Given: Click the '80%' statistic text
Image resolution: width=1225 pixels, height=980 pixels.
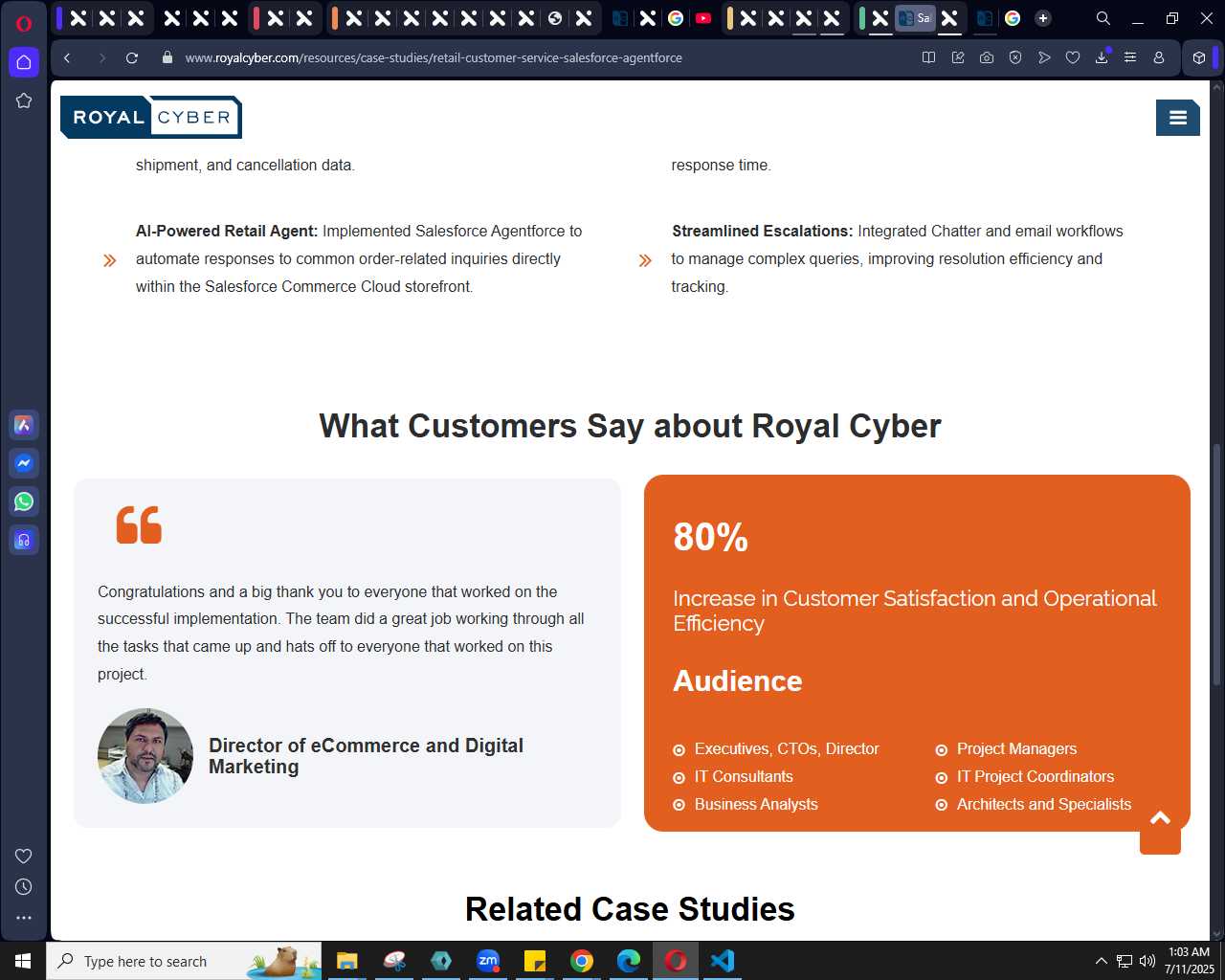Looking at the screenshot, I should 710,537.
